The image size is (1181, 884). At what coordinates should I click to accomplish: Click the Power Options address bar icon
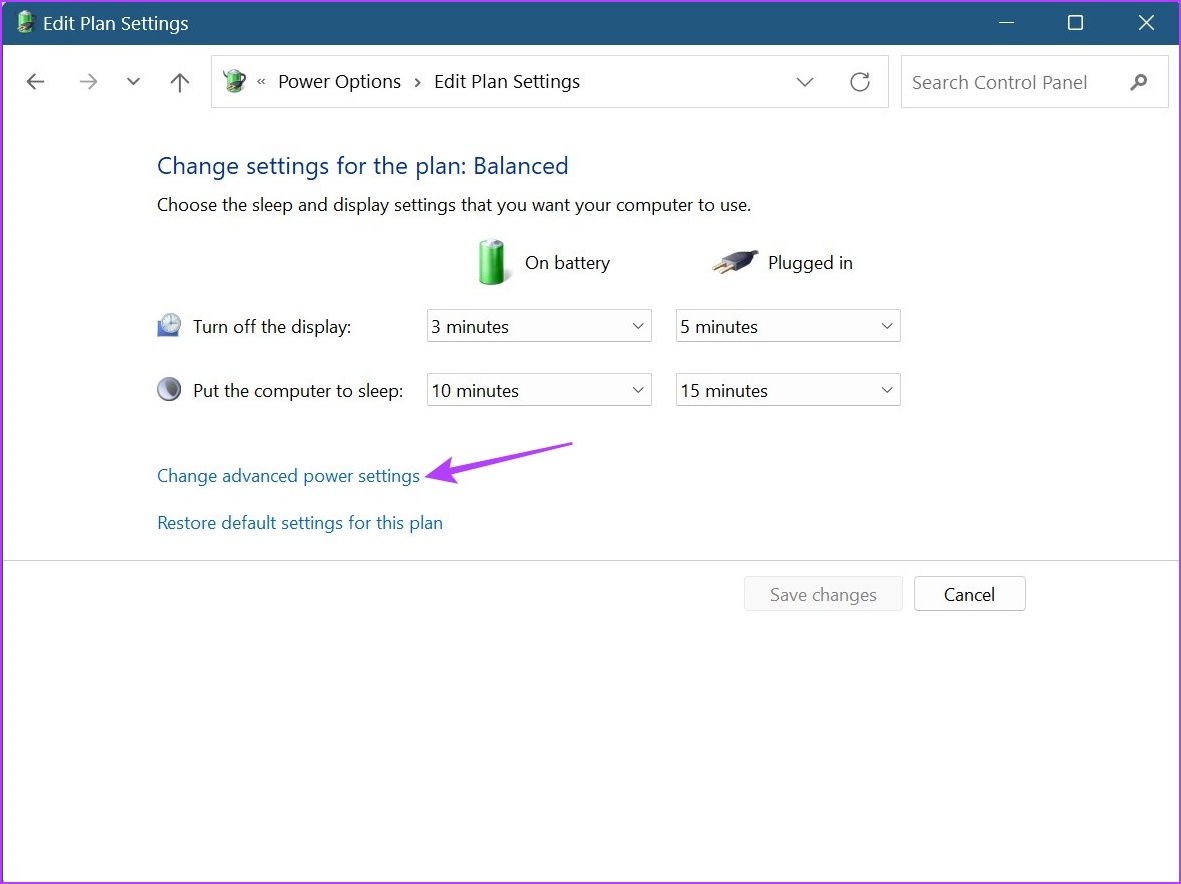(235, 81)
